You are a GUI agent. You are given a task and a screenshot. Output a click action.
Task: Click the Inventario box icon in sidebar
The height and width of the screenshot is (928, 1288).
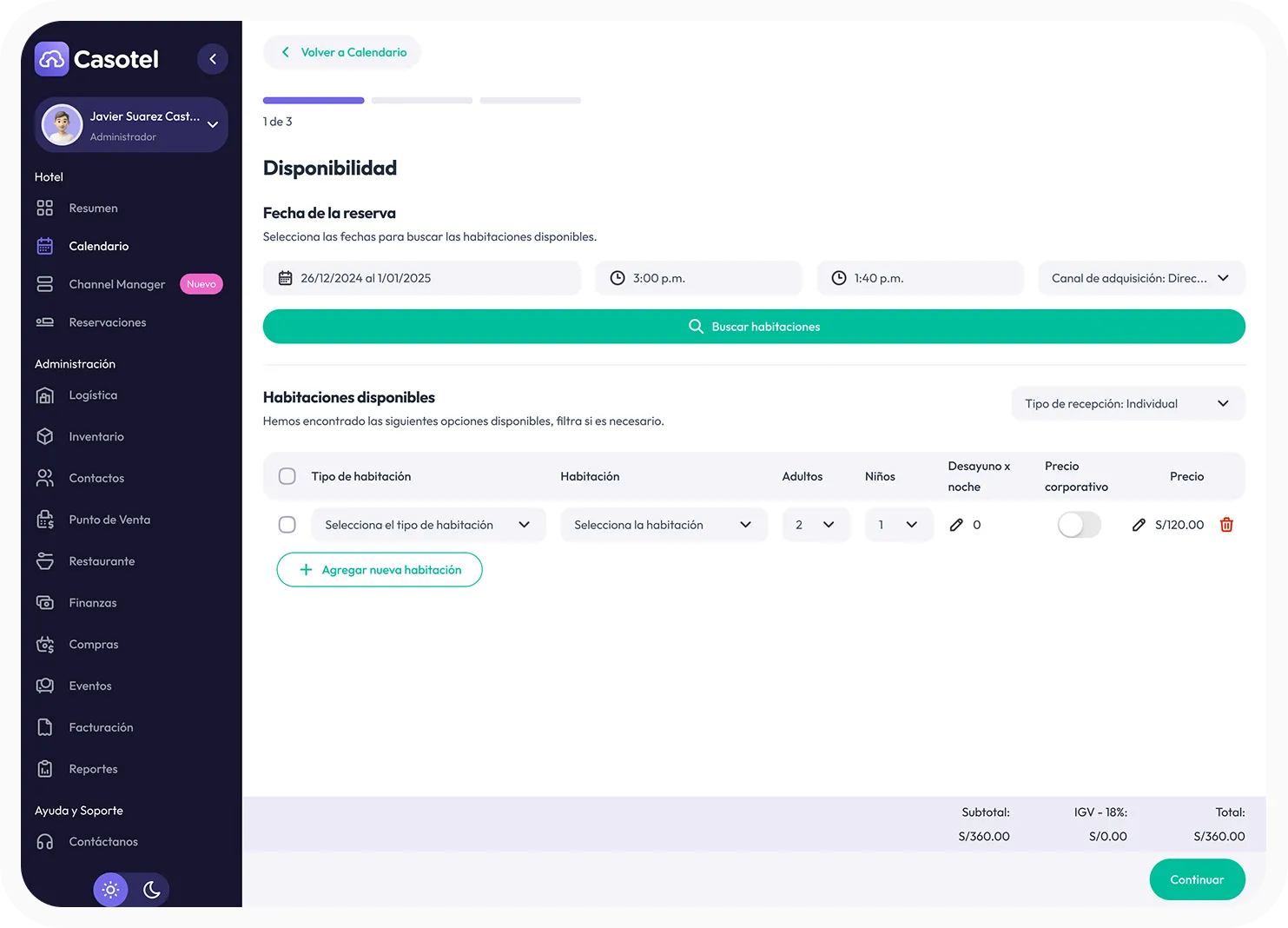pos(45,437)
